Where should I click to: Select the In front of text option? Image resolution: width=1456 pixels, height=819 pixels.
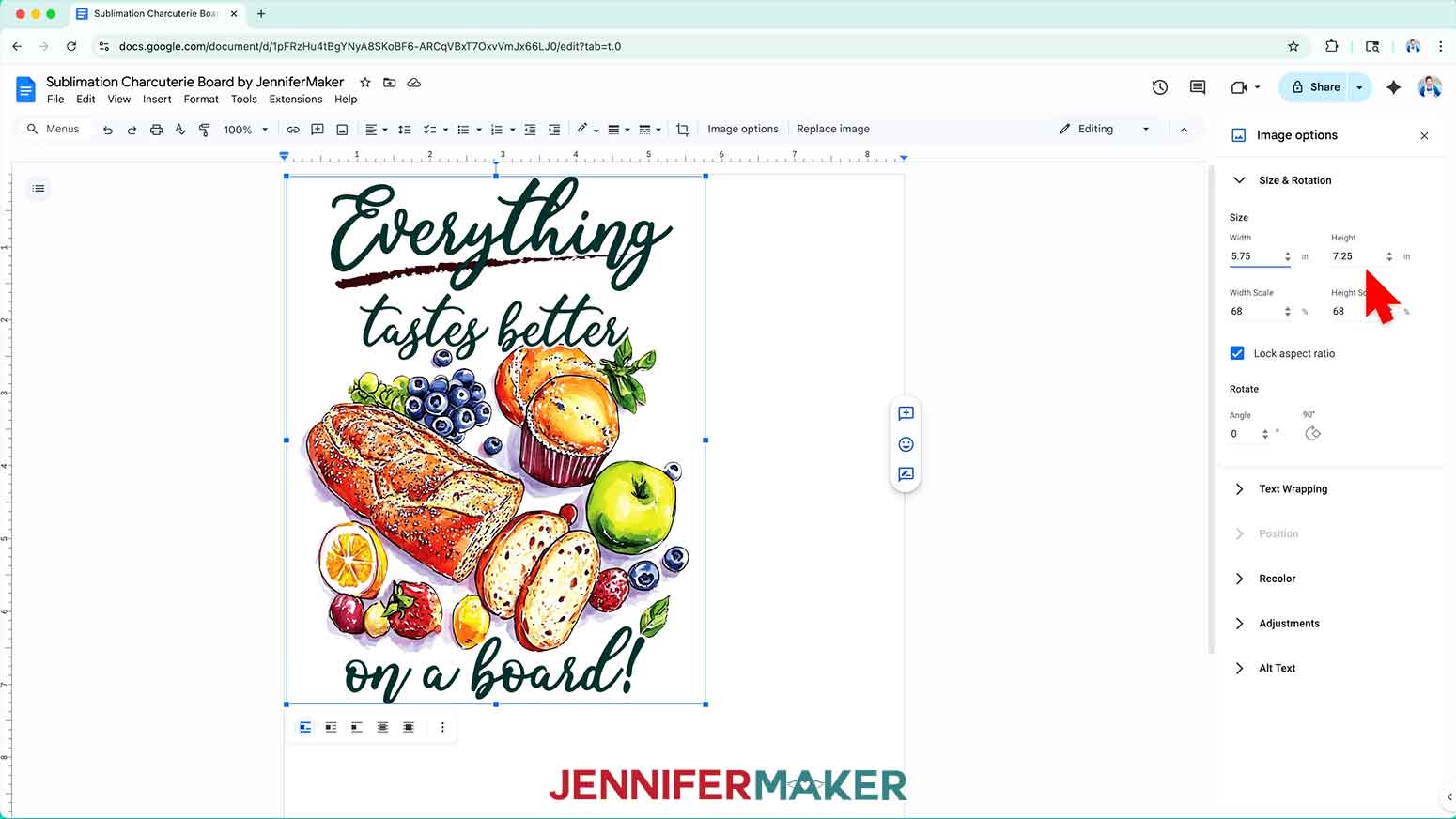click(x=409, y=728)
